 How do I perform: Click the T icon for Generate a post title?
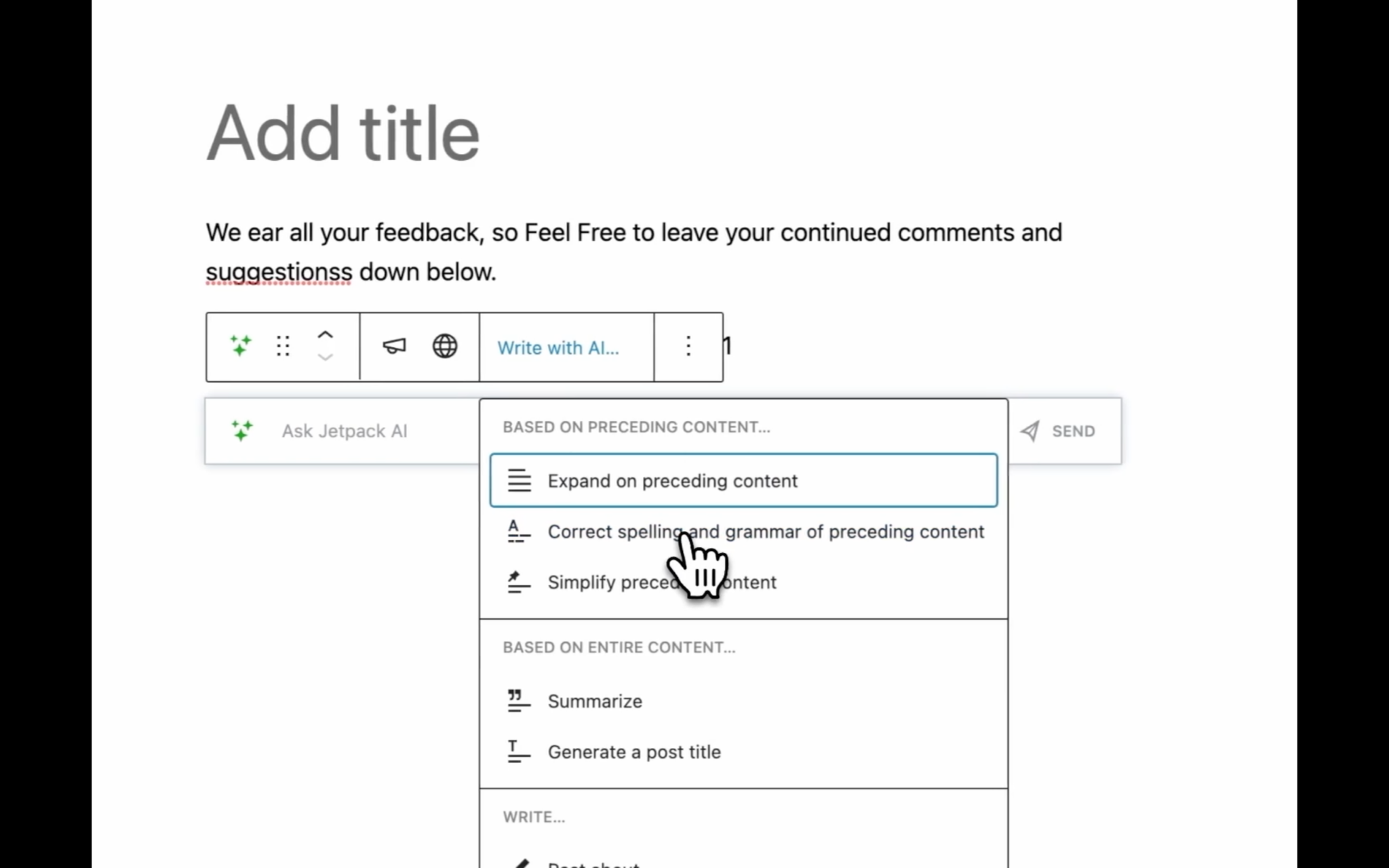tap(518, 752)
